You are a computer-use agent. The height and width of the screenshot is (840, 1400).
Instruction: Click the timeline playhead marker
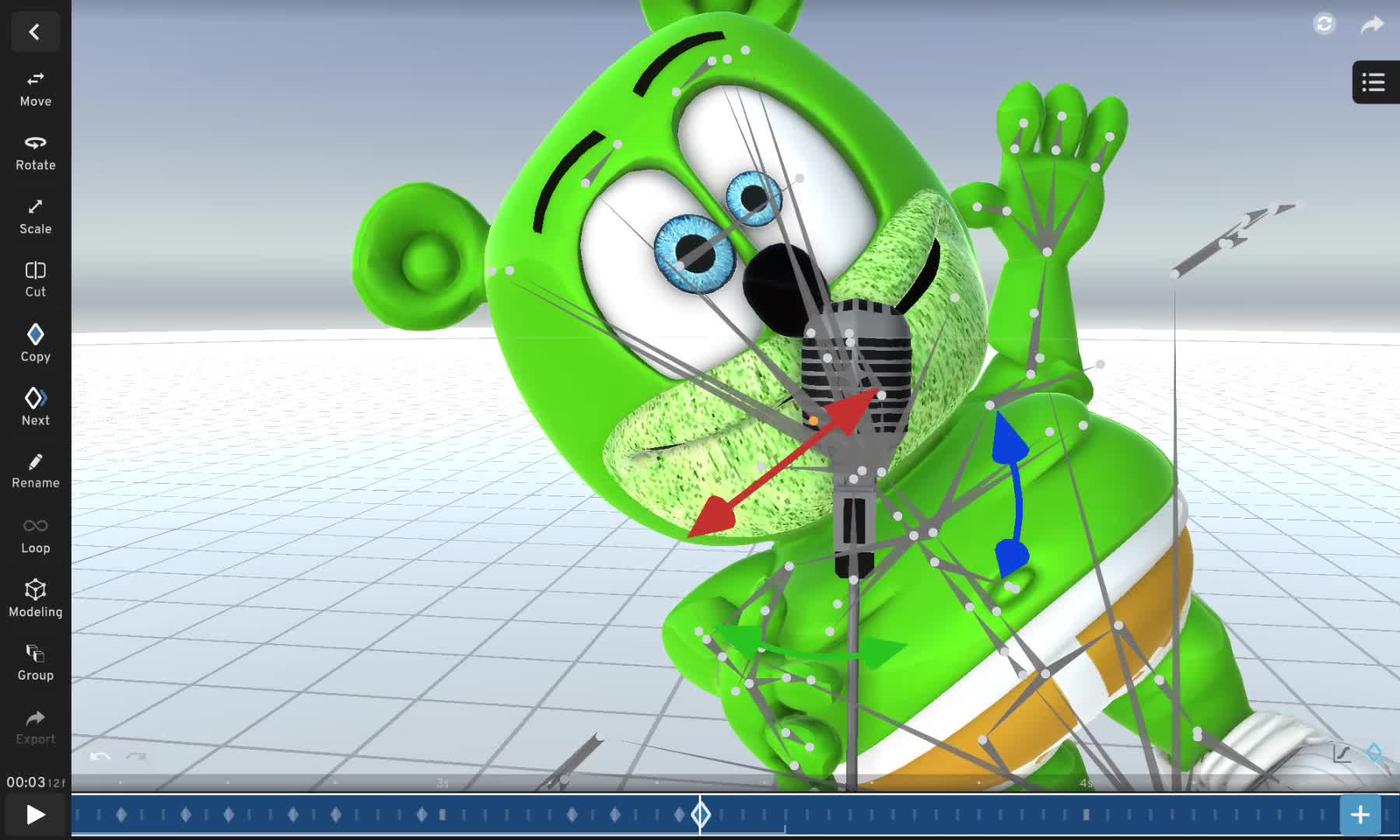pyautogui.click(x=701, y=814)
